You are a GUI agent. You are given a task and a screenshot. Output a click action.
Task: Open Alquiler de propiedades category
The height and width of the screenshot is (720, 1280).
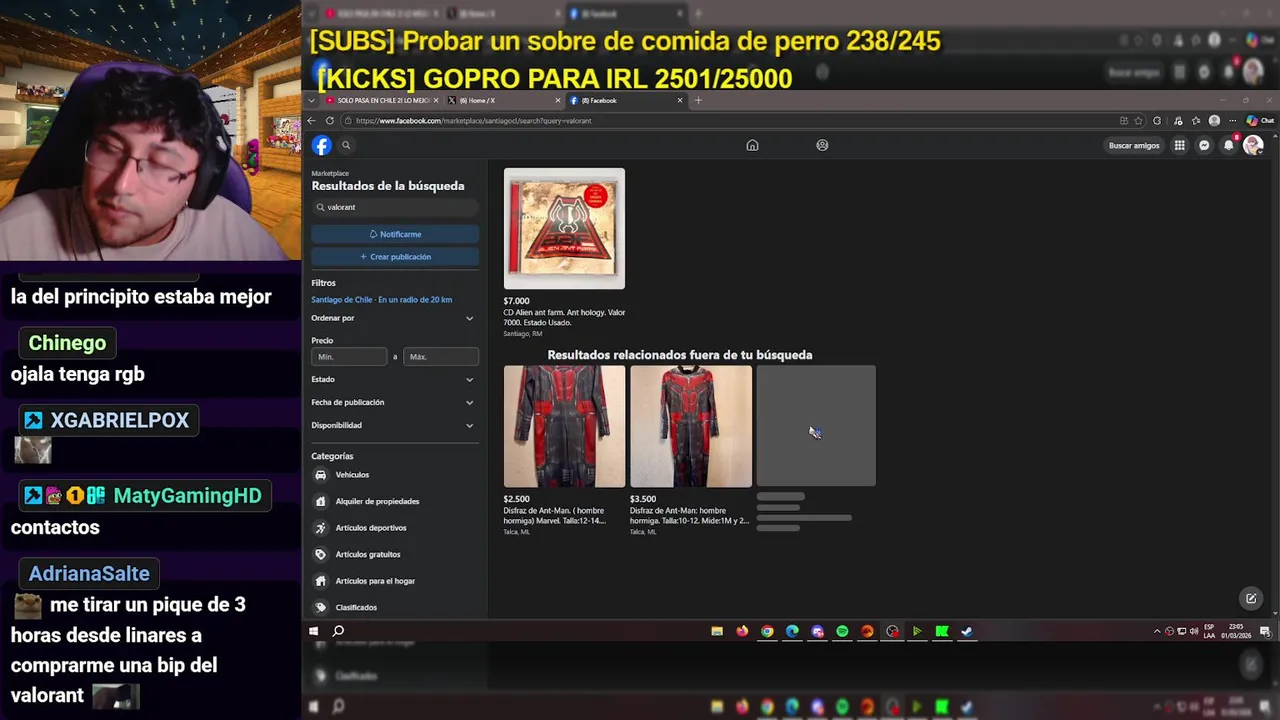[x=394, y=501]
